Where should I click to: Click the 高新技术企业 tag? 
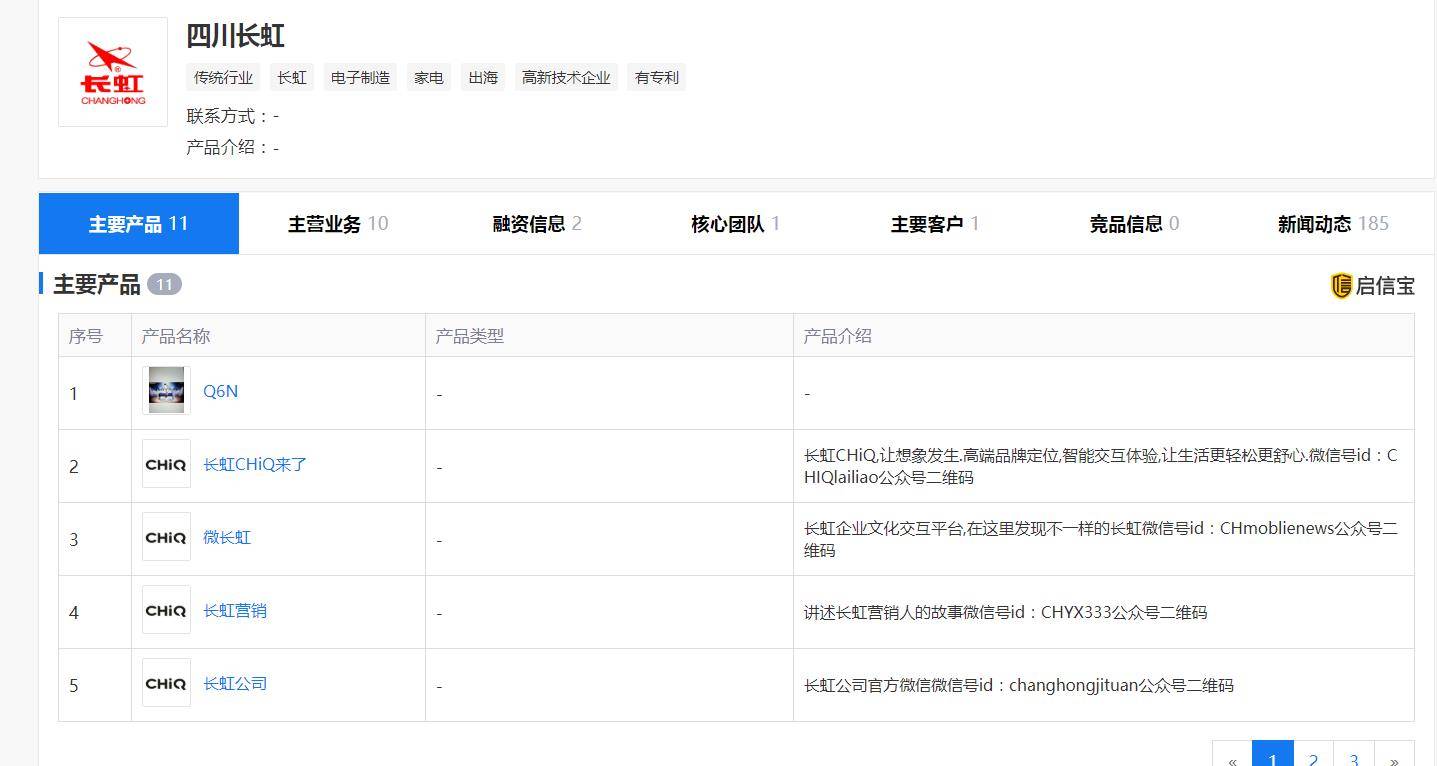(566, 77)
